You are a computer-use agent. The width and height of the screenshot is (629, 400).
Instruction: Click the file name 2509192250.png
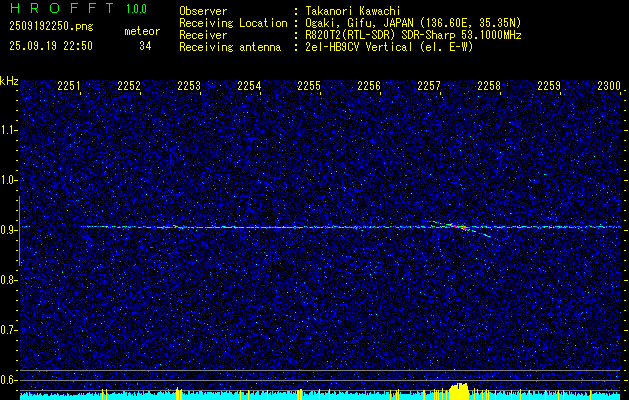[51, 27]
